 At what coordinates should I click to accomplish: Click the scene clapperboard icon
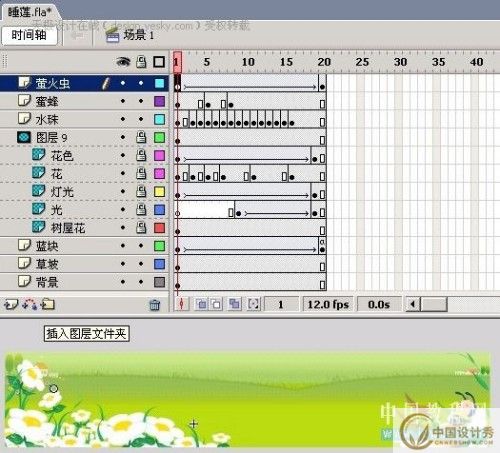[112, 35]
